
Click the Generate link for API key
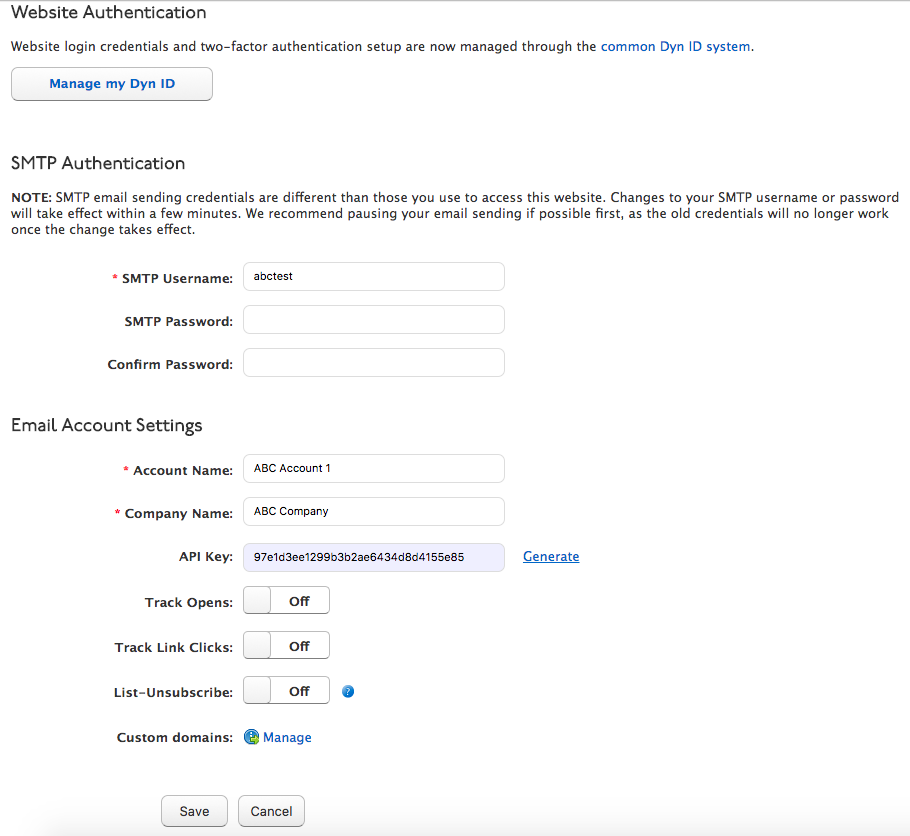(550, 557)
